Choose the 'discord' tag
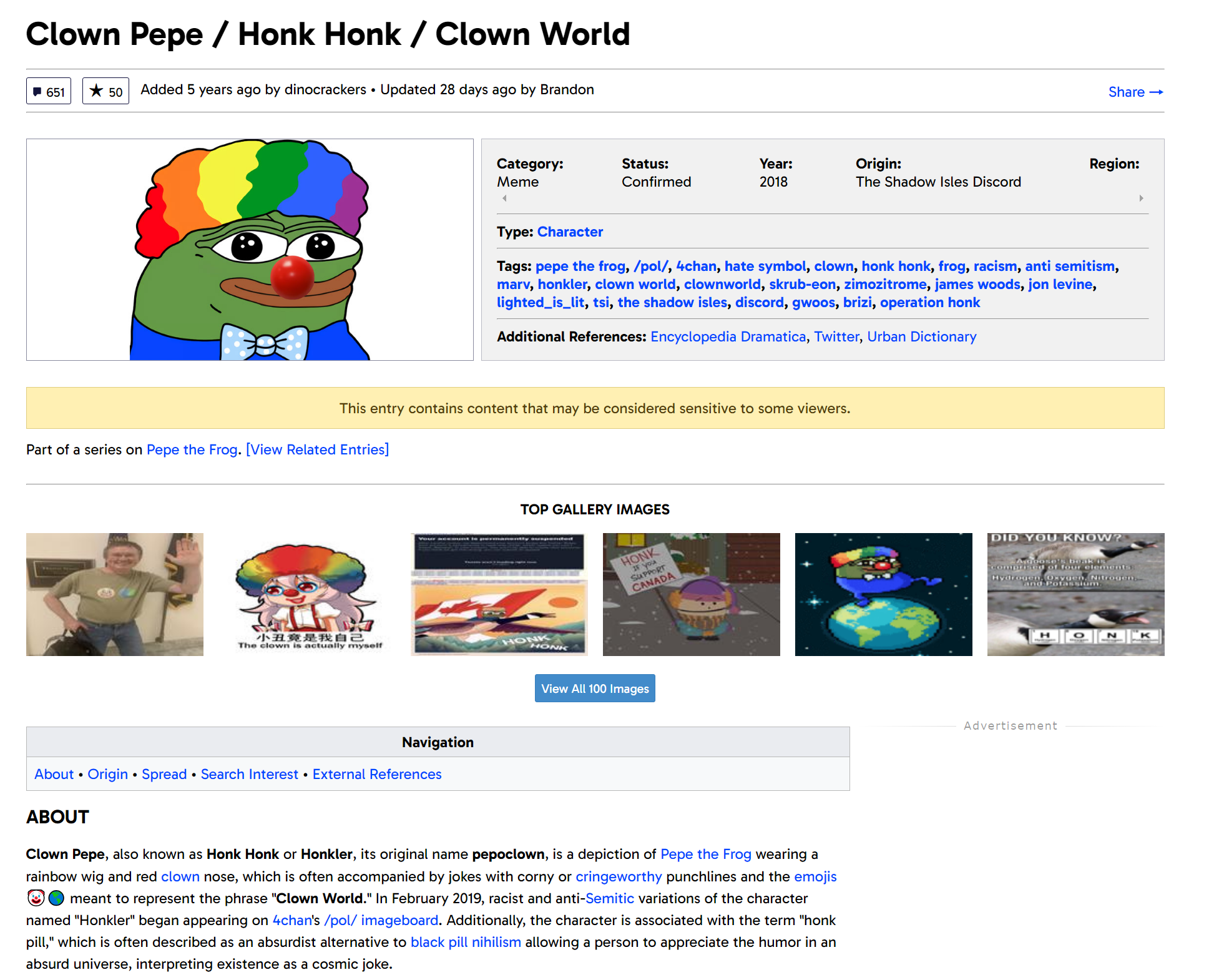The width and height of the screenshot is (1214, 980). click(x=759, y=302)
